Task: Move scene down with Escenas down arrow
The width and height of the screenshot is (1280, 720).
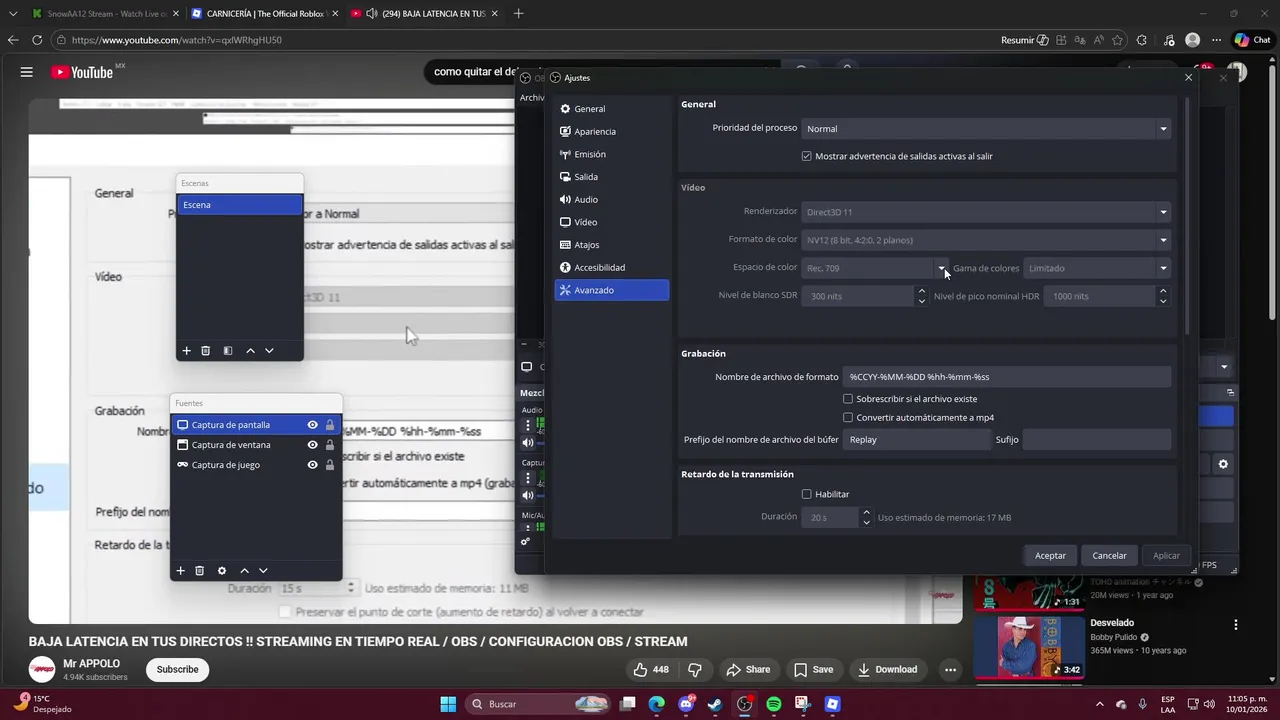Action: tap(269, 351)
